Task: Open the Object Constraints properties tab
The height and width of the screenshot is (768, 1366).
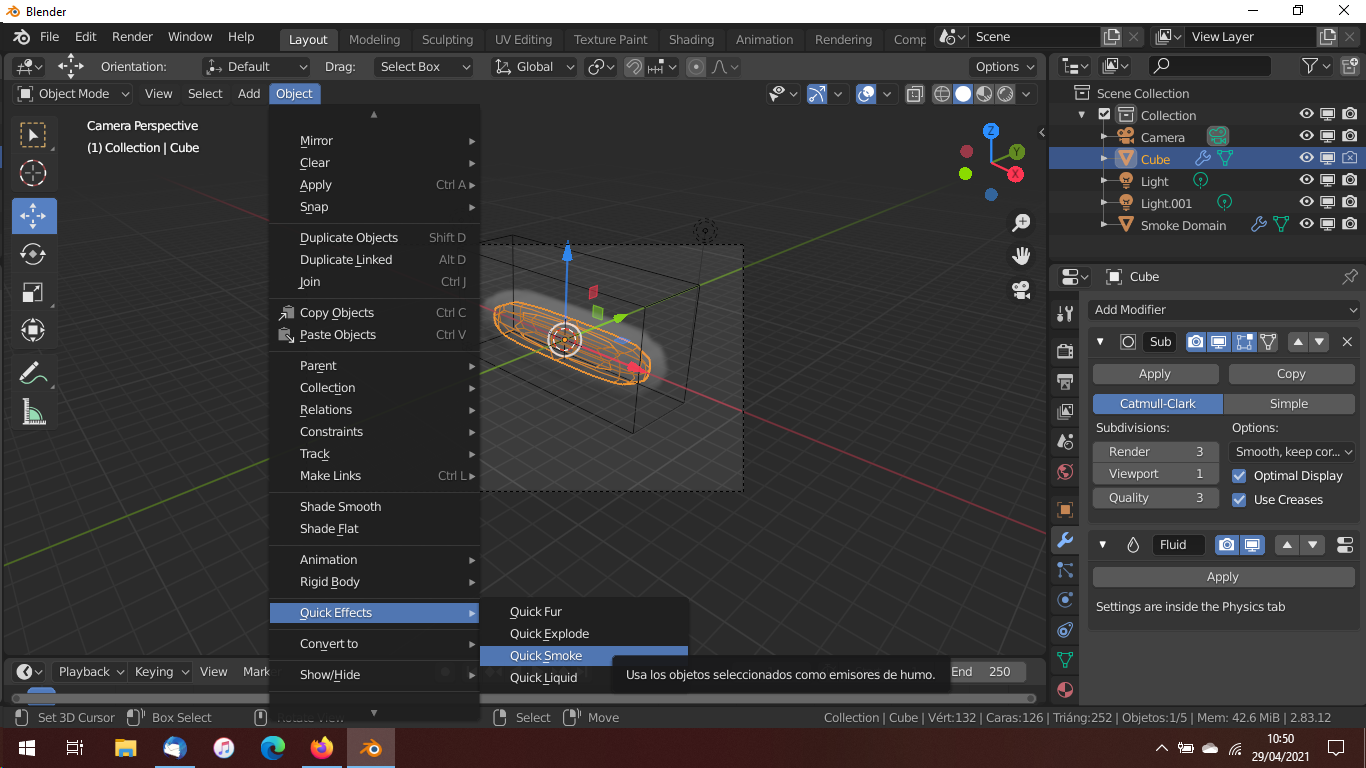Action: tap(1065, 630)
